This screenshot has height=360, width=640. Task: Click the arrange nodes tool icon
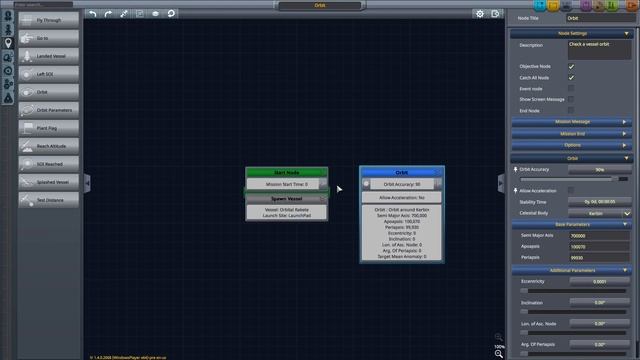click(x=124, y=14)
